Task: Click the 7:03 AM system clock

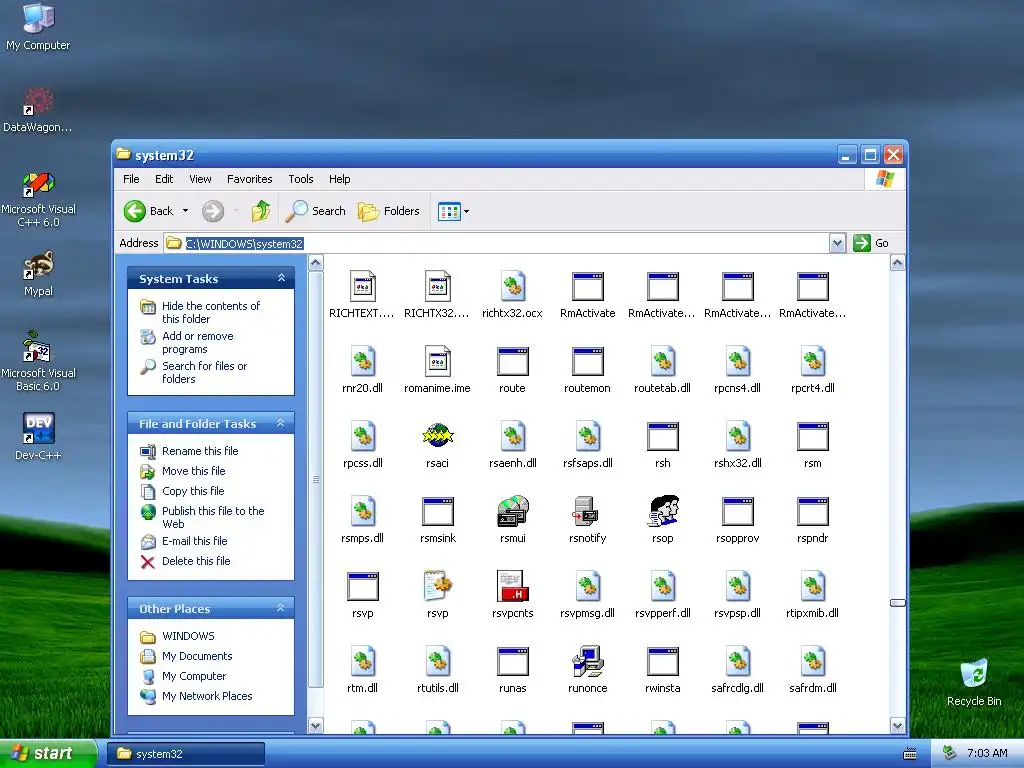Action: click(x=987, y=754)
